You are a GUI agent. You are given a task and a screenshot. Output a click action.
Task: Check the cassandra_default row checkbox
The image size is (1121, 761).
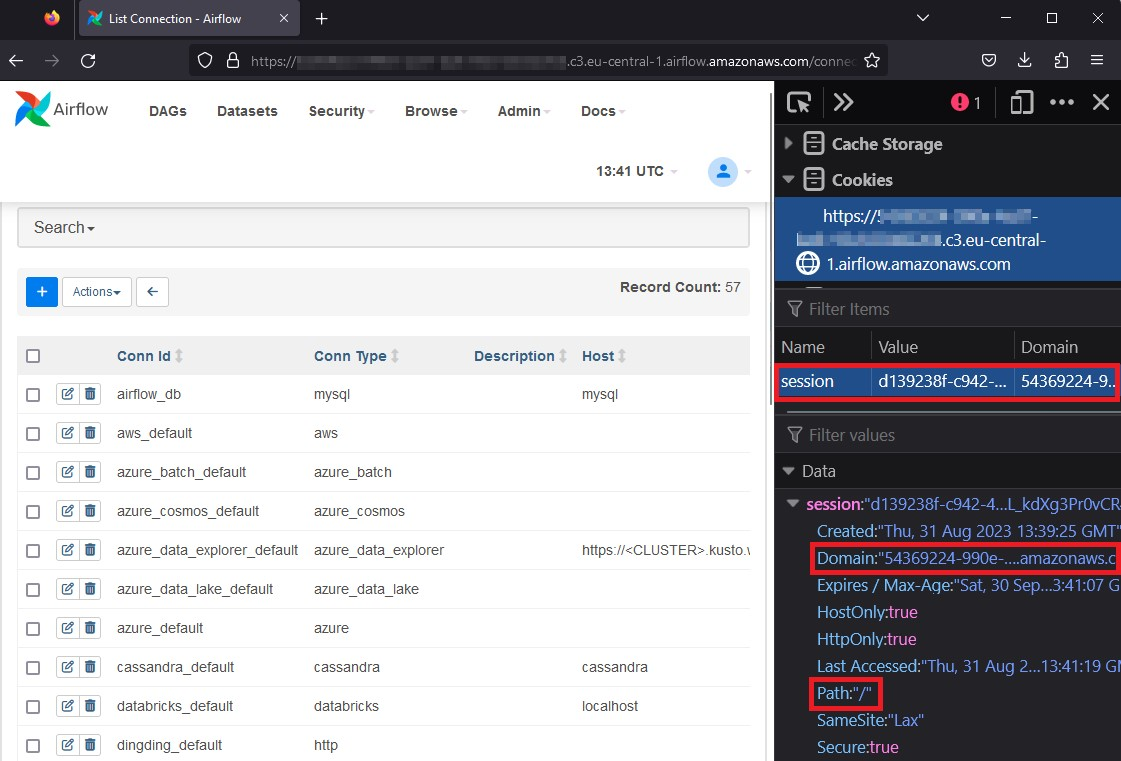pyautogui.click(x=33, y=666)
